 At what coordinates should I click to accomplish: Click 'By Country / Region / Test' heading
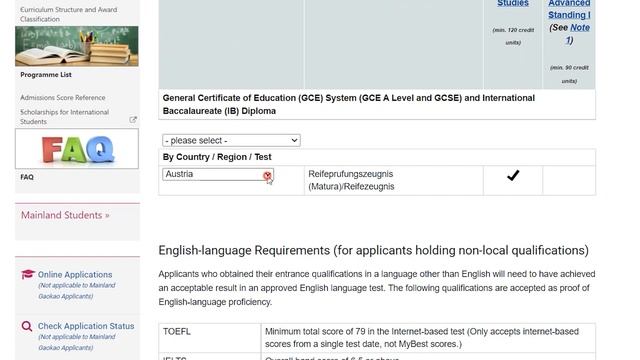click(217, 157)
